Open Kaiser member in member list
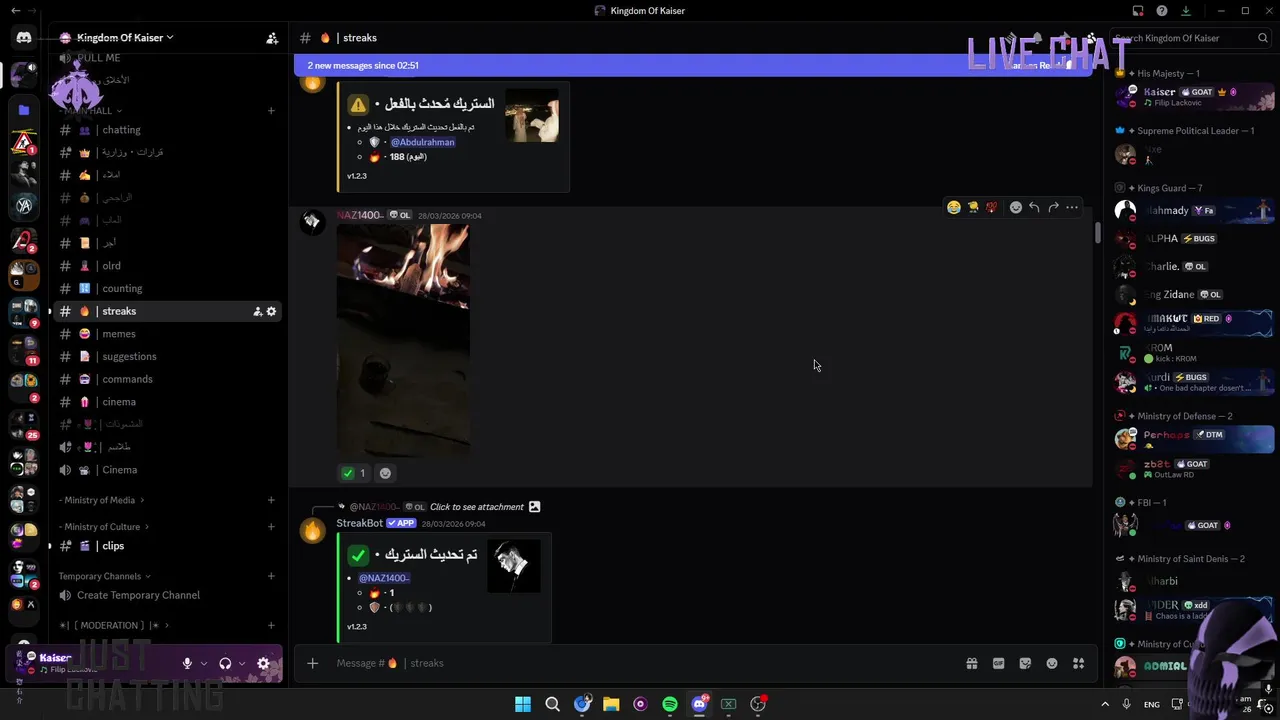This screenshot has width=1280, height=720. (1194, 97)
